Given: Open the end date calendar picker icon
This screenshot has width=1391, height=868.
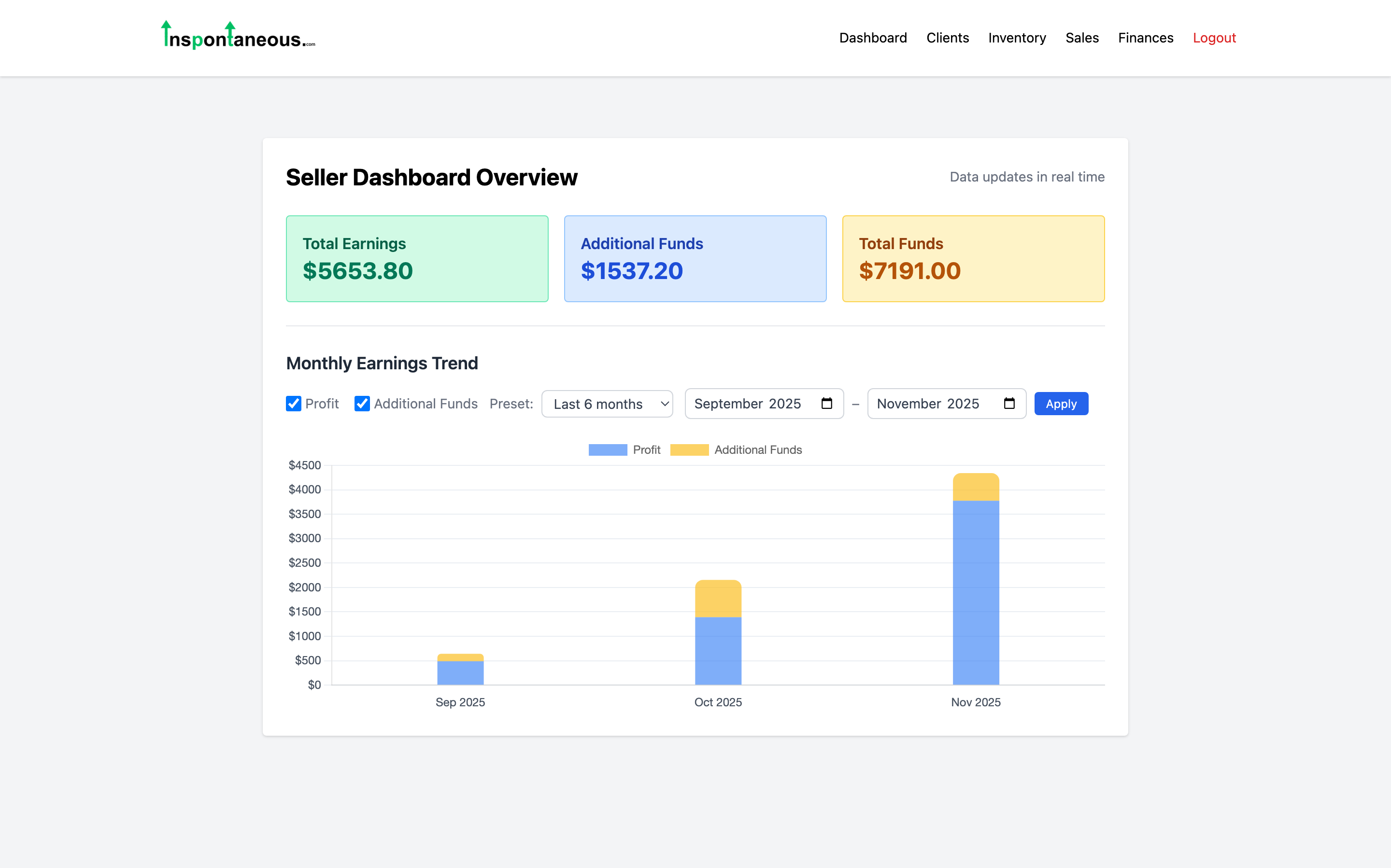Looking at the screenshot, I should click(1009, 404).
